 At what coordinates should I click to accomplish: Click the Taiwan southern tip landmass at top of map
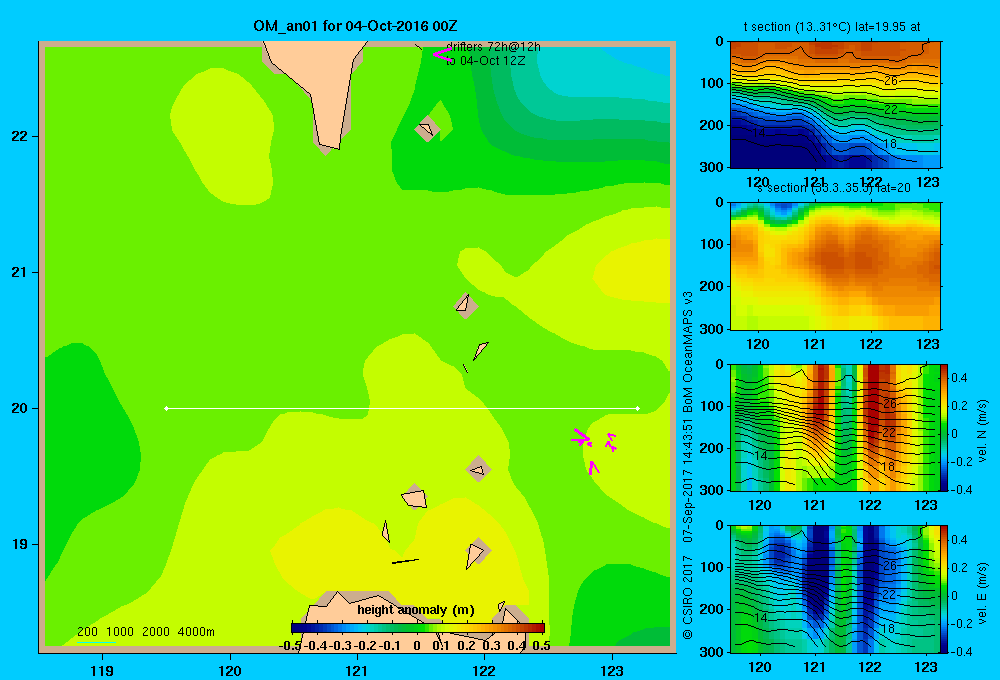322,86
